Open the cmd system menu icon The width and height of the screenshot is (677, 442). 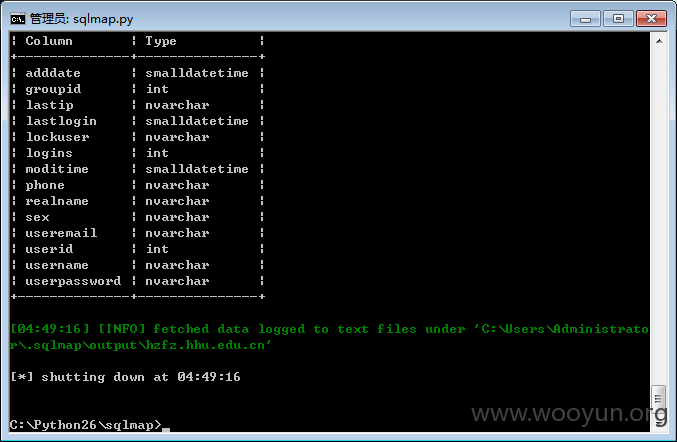pos(18,19)
